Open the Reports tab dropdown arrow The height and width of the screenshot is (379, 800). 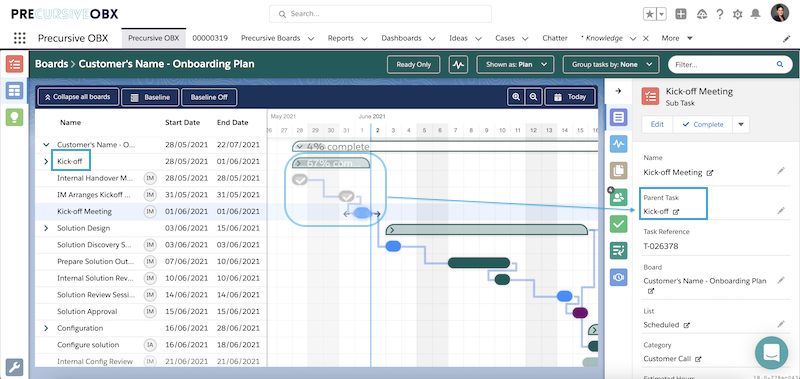coord(364,38)
